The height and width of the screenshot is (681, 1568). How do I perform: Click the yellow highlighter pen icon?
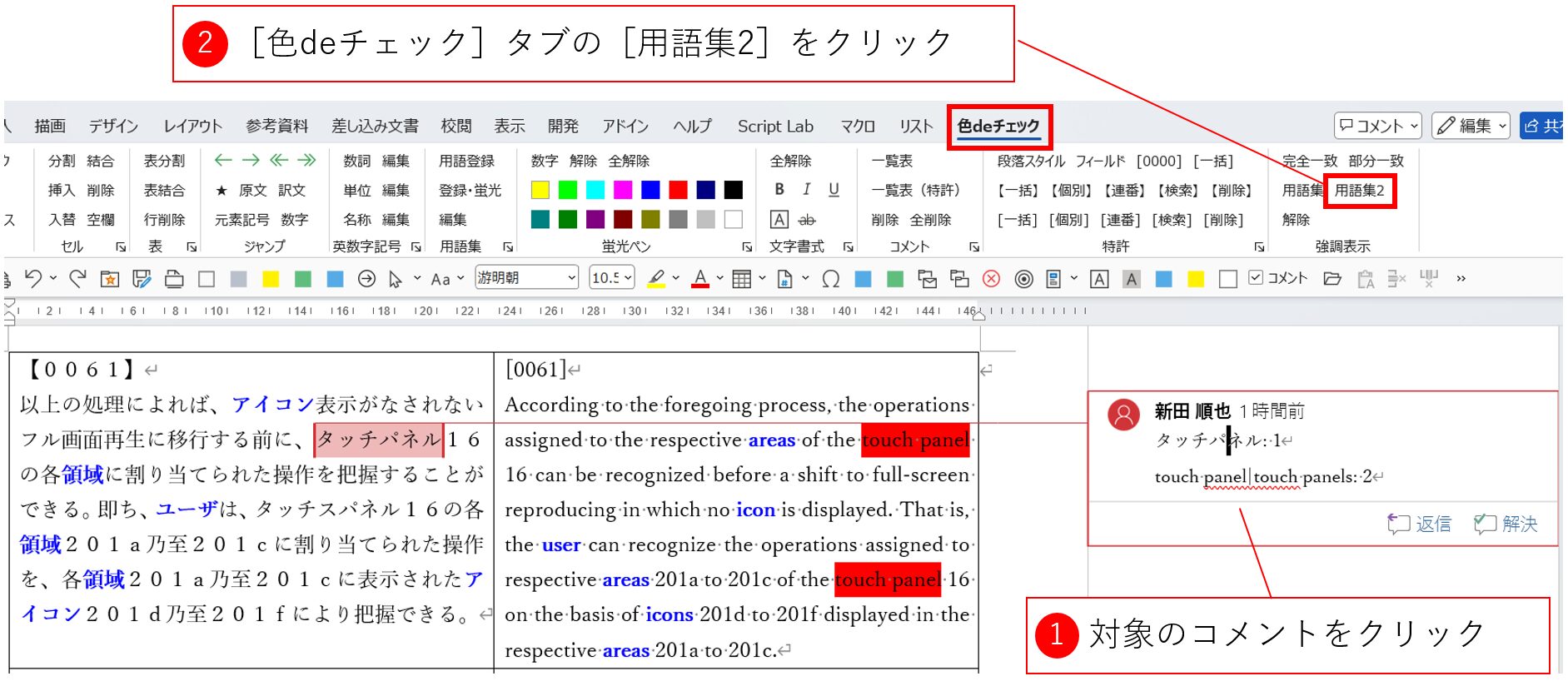pyautogui.click(x=656, y=279)
